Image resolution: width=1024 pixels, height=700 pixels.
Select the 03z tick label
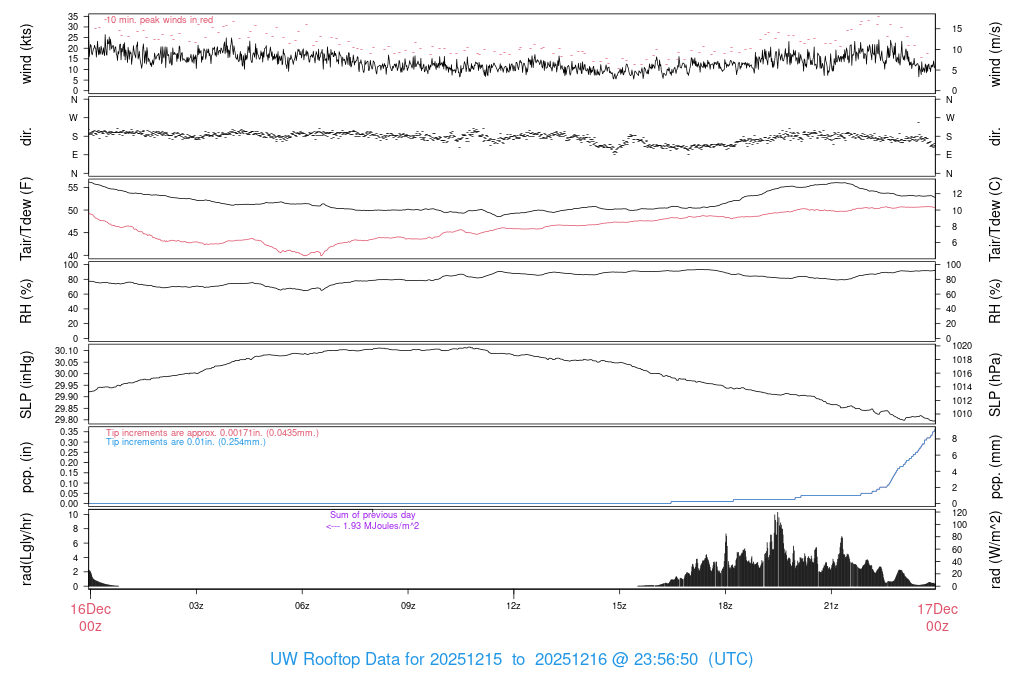click(x=196, y=606)
